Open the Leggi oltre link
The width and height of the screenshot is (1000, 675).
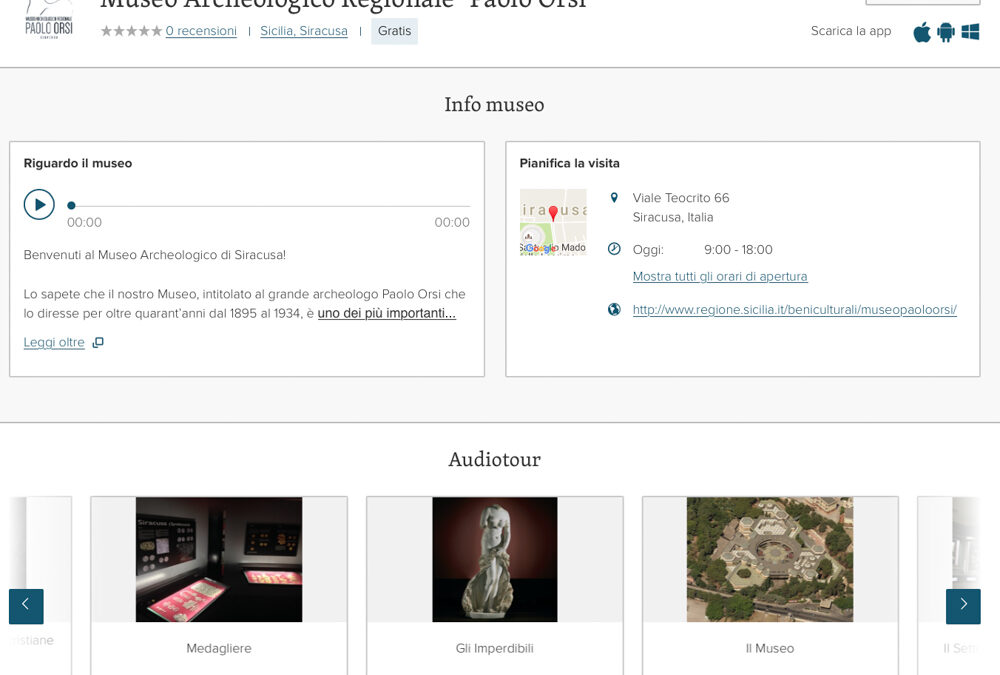(54, 342)
